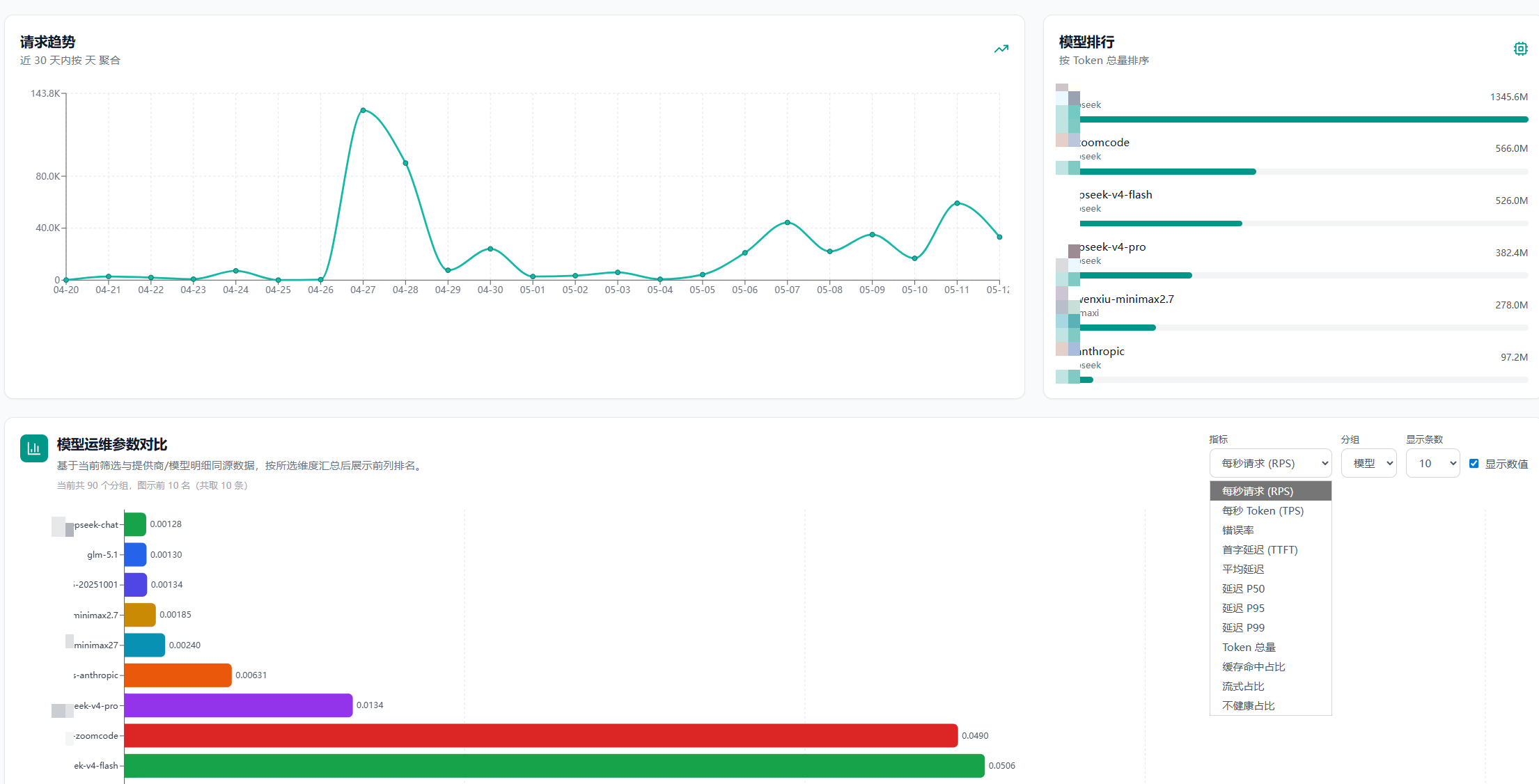Click the 1345.6M progress bar in 模型排行
The width and height of the screenshot is (1539, 784).
(1304, 120)
